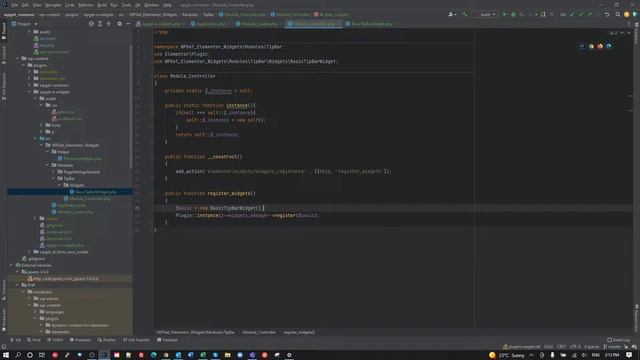This screenshot has width=640, height=360.
Task: Click the Search Everywhere magnifier icon
Action: tap(618, 14)
